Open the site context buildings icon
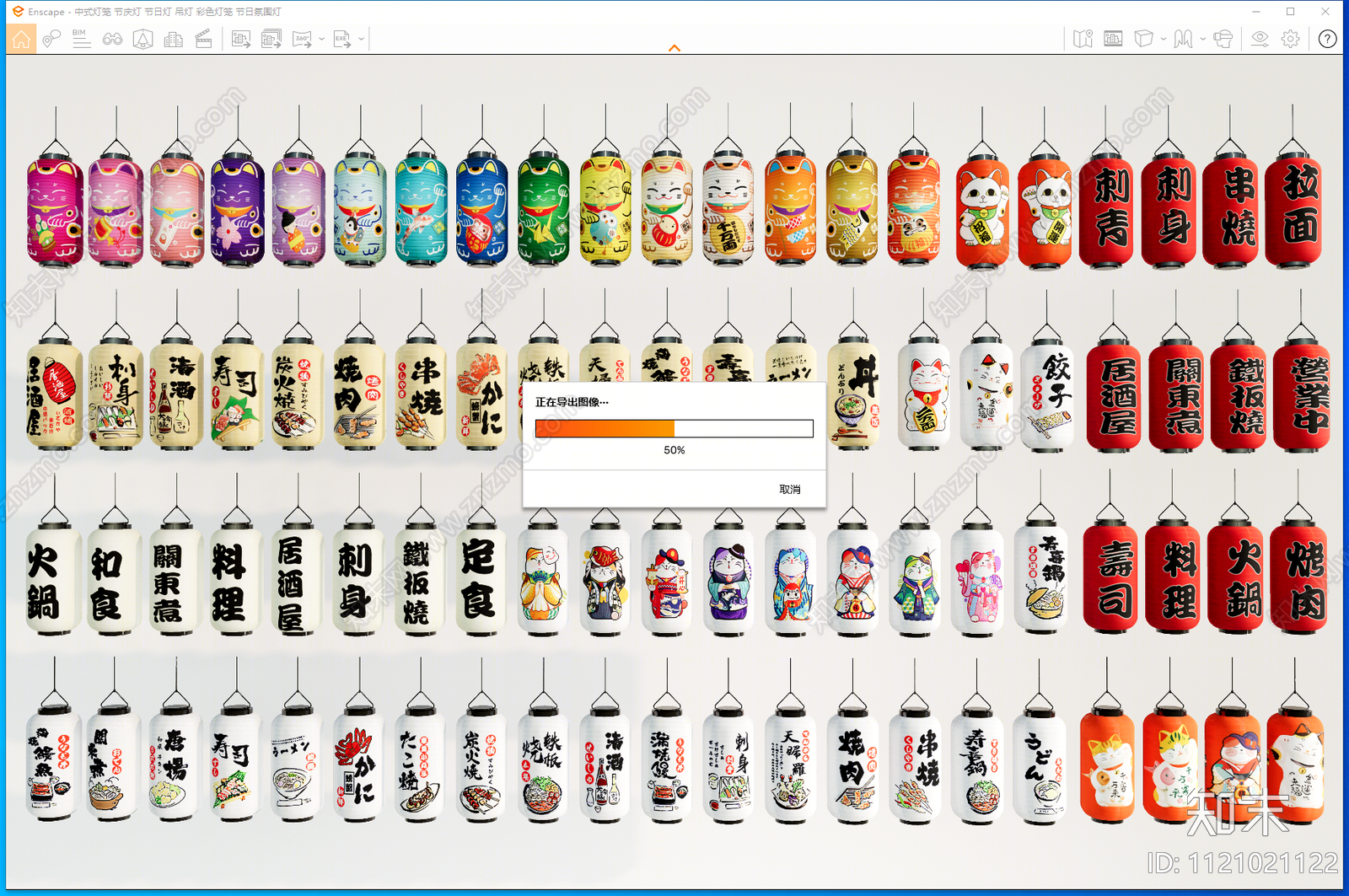 coord(173,39)
